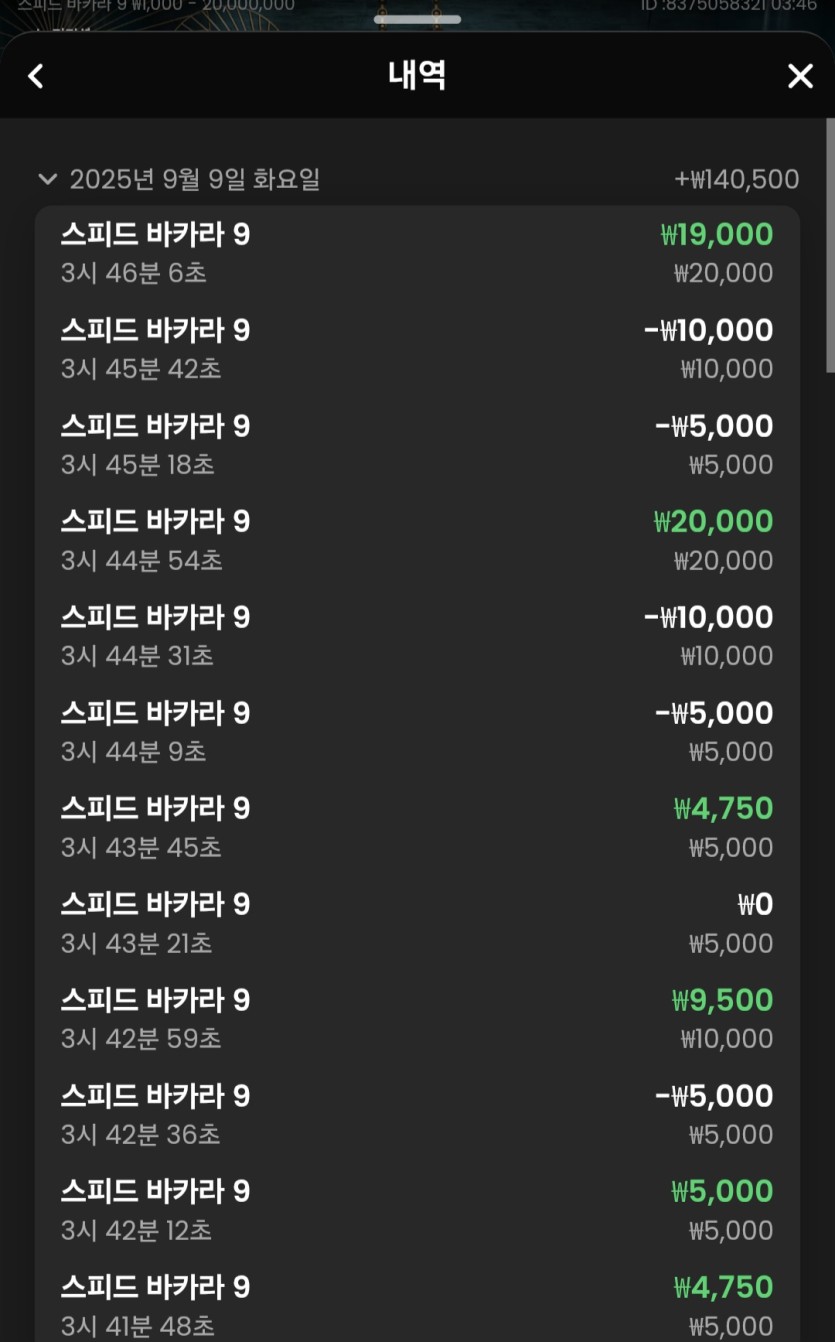
Task: Open the 3시 44분 31초 game record
Action: tap(417, 636)
